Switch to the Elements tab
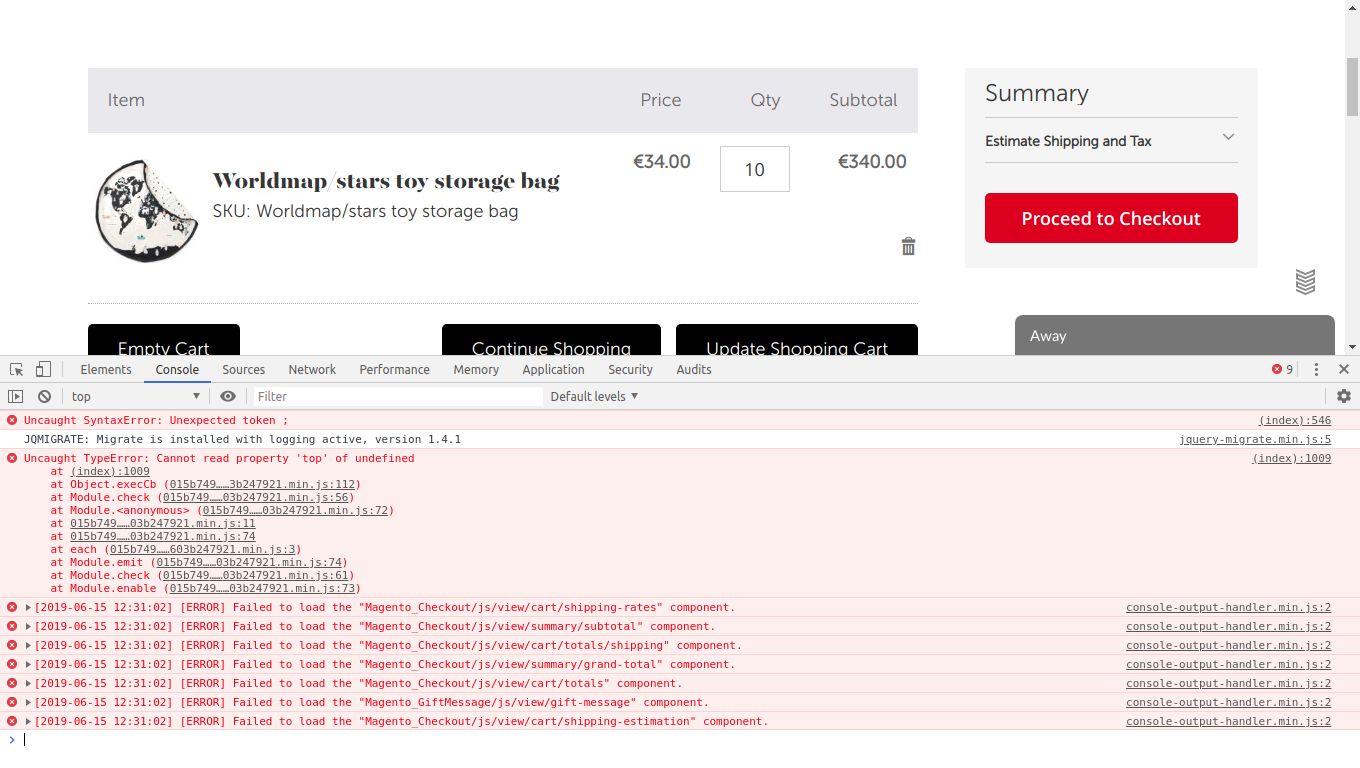The width and height of the screenshot is (1360, 768). (106, 369)
